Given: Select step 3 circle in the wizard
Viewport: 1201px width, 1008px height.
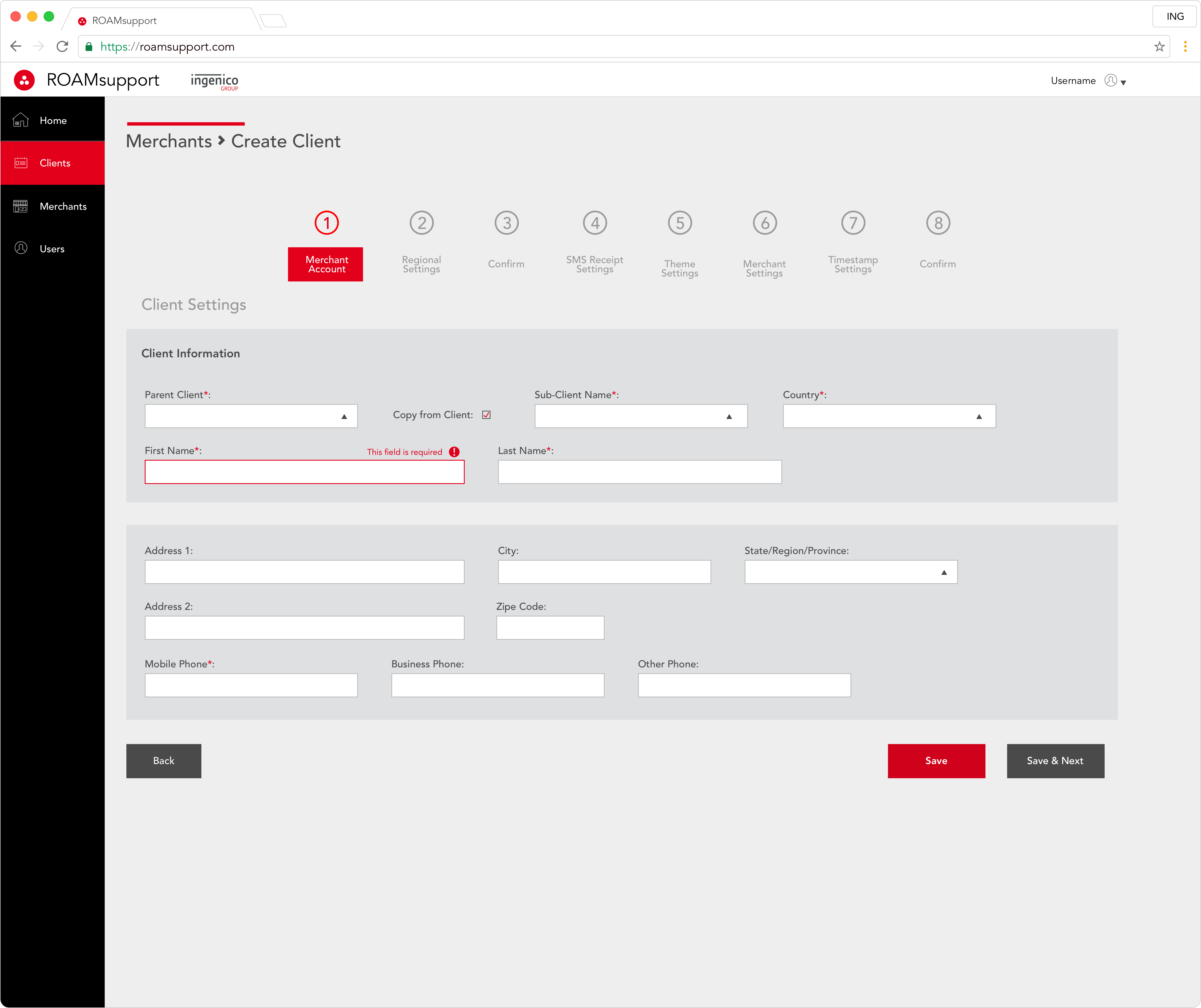Looking at the screenshot, I should (x=507, y=223).
